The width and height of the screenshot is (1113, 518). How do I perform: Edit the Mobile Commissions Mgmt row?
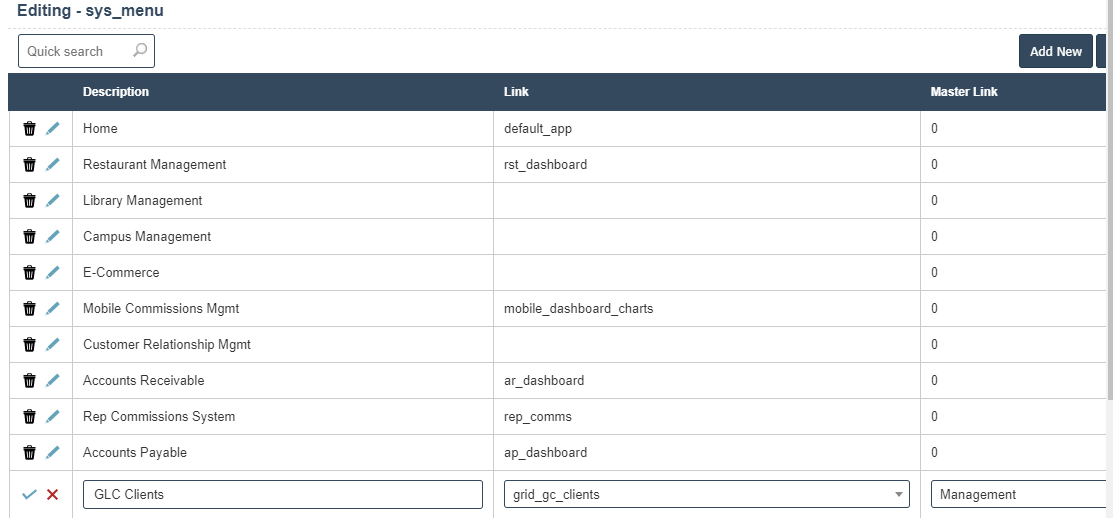tap(53, 309)
